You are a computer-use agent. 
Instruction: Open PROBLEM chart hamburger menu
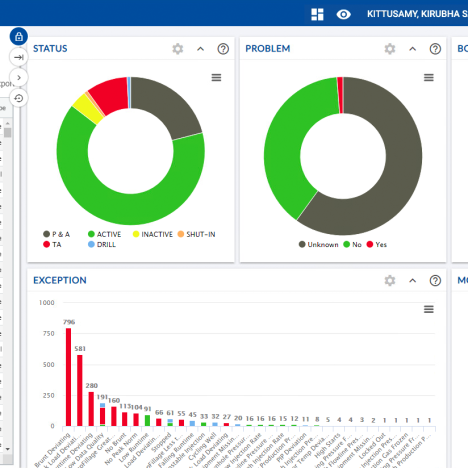[429, 78]
